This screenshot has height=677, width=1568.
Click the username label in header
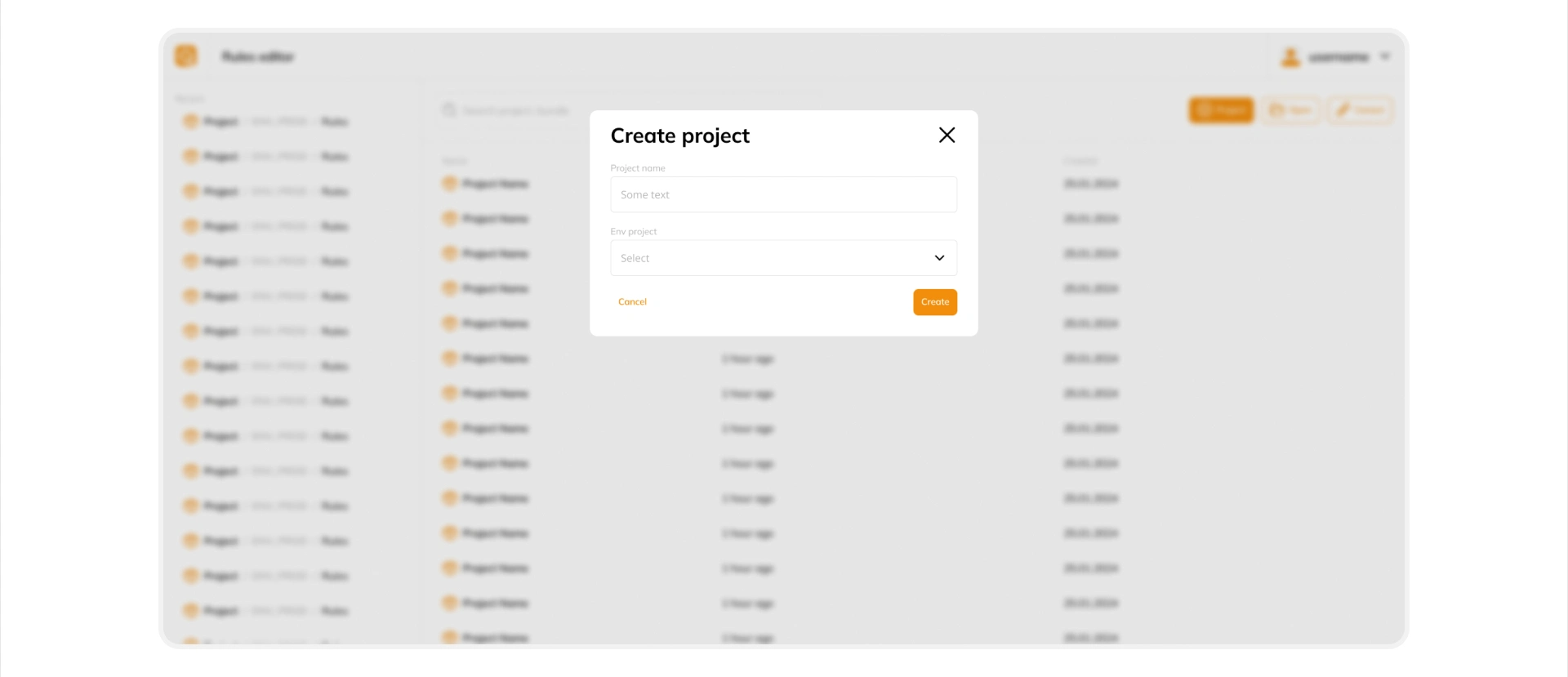pyautogui.click(x=1339, y=57)
